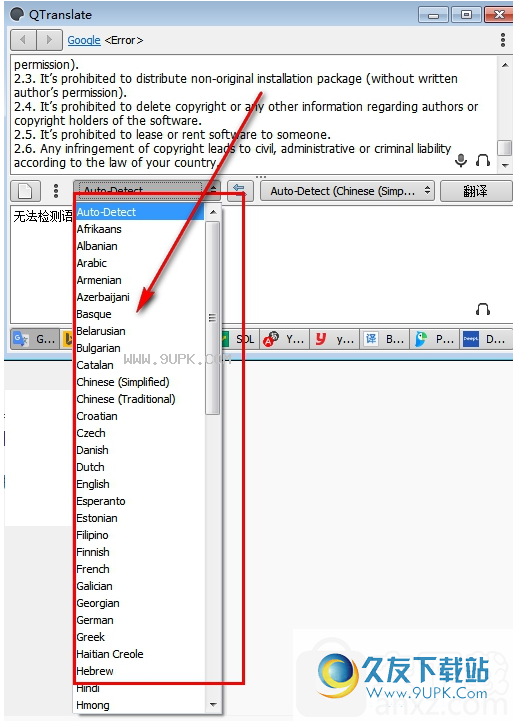519x723 pixels.
Task: Click the swap languages arrow button
Action: [240, 190]
